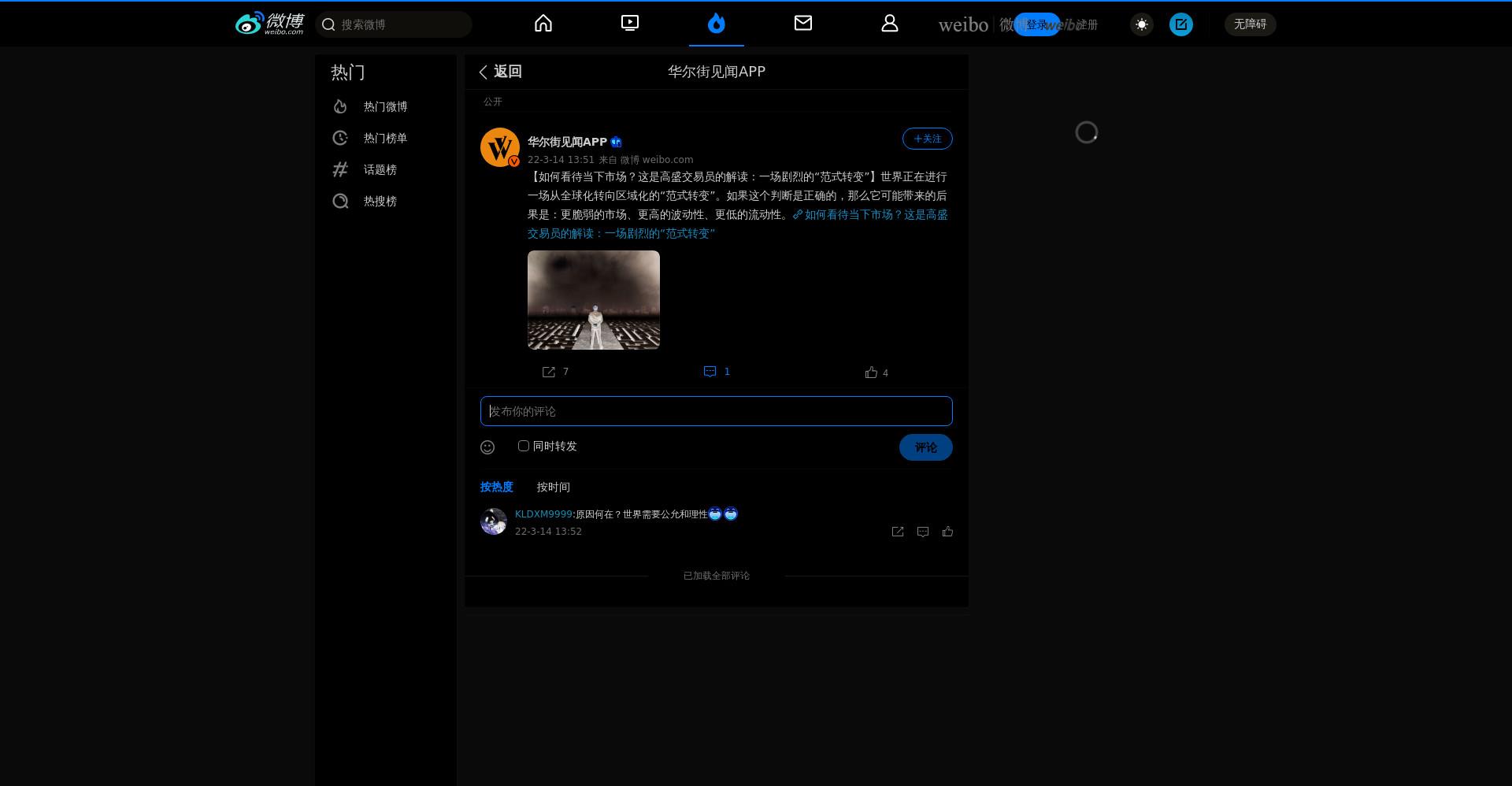The image size is (1512, 786).
Task: Sort comments 按热度
Action: coord(497,487)
